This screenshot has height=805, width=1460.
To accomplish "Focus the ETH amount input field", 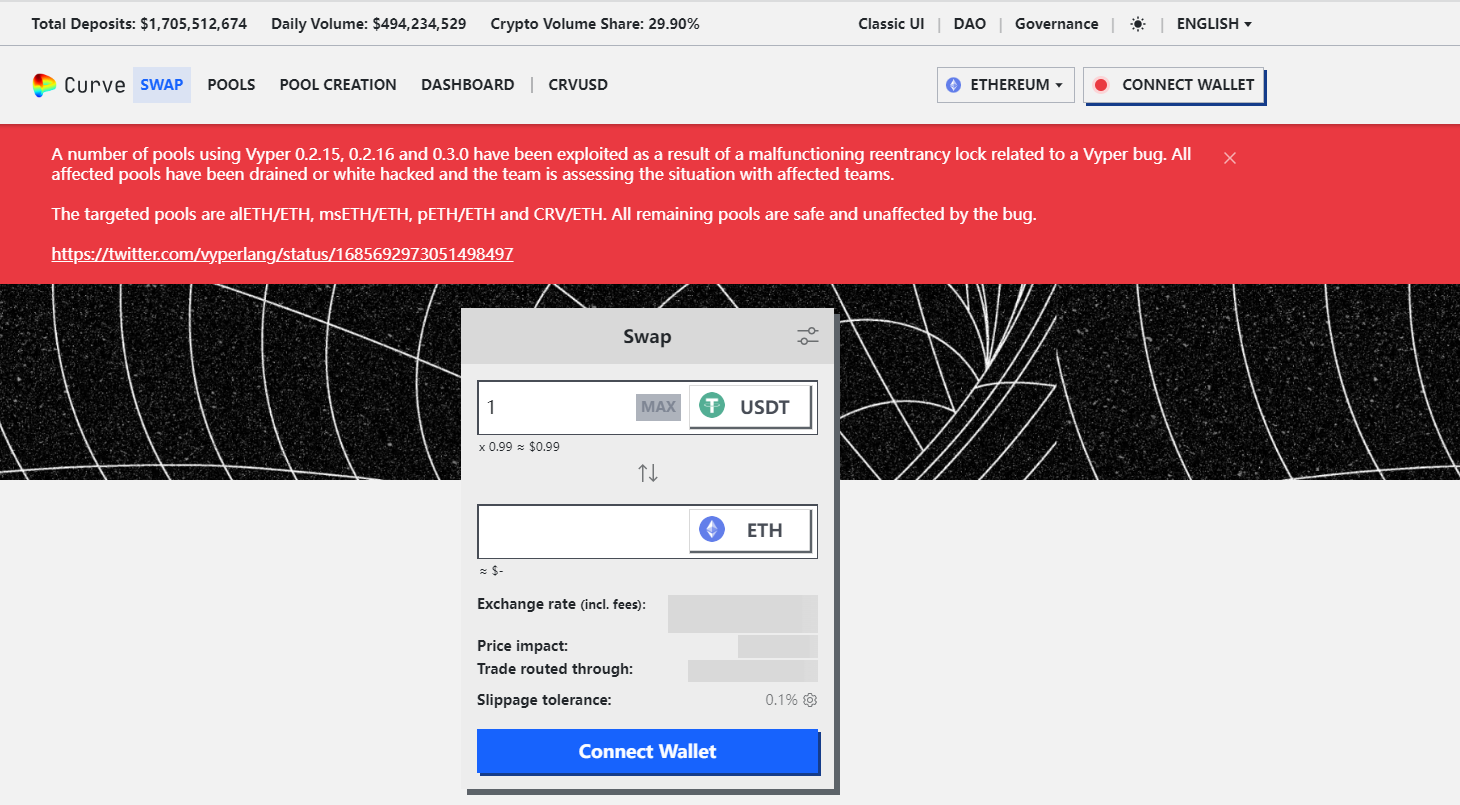I will (x=583, y=531).
